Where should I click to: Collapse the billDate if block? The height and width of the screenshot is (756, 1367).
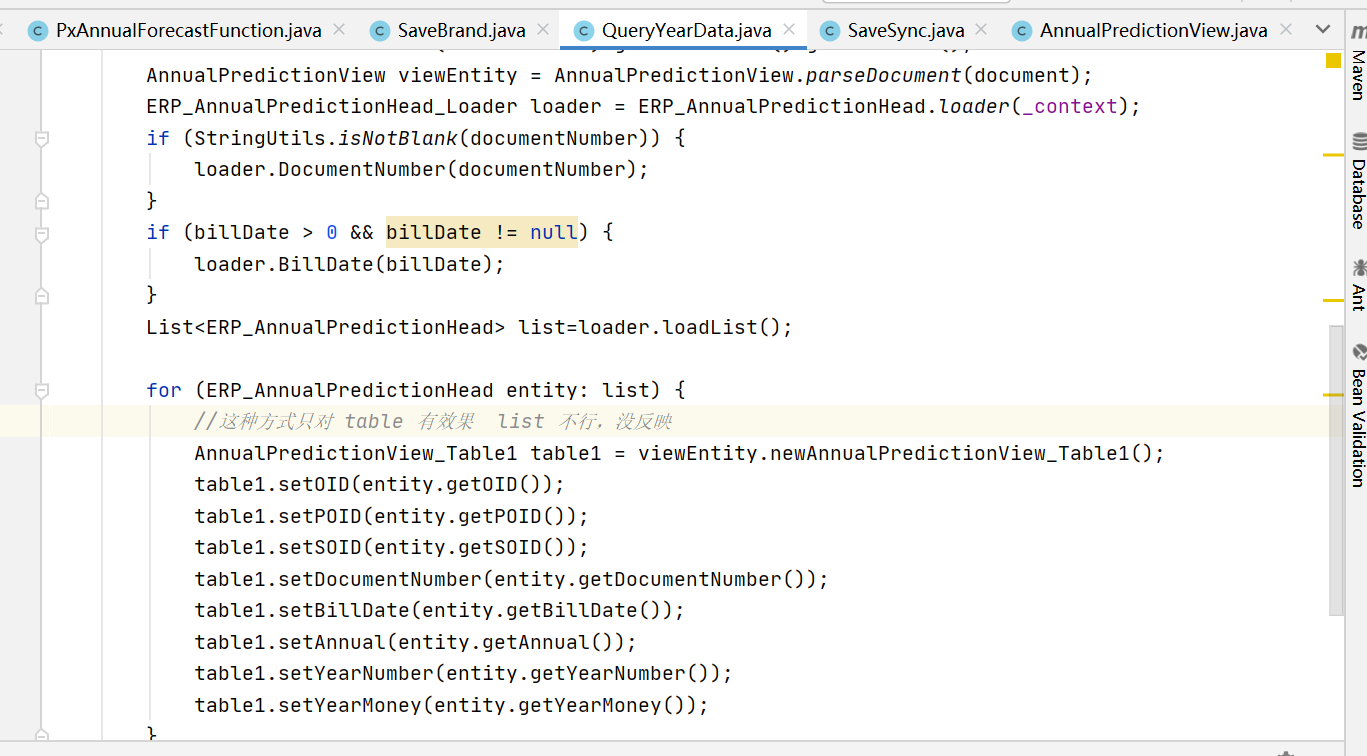pyautogui.click(x=42, y=233)
